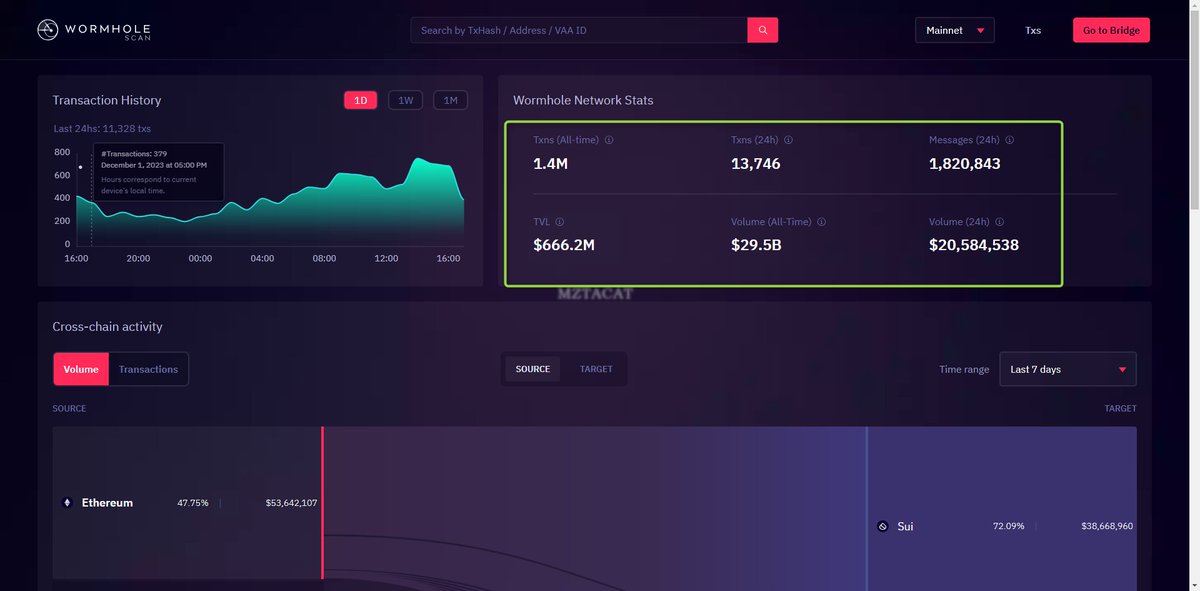Focus the TxHash / Address / VAA ID search field

pyautogui.click(x=579, y=30)
